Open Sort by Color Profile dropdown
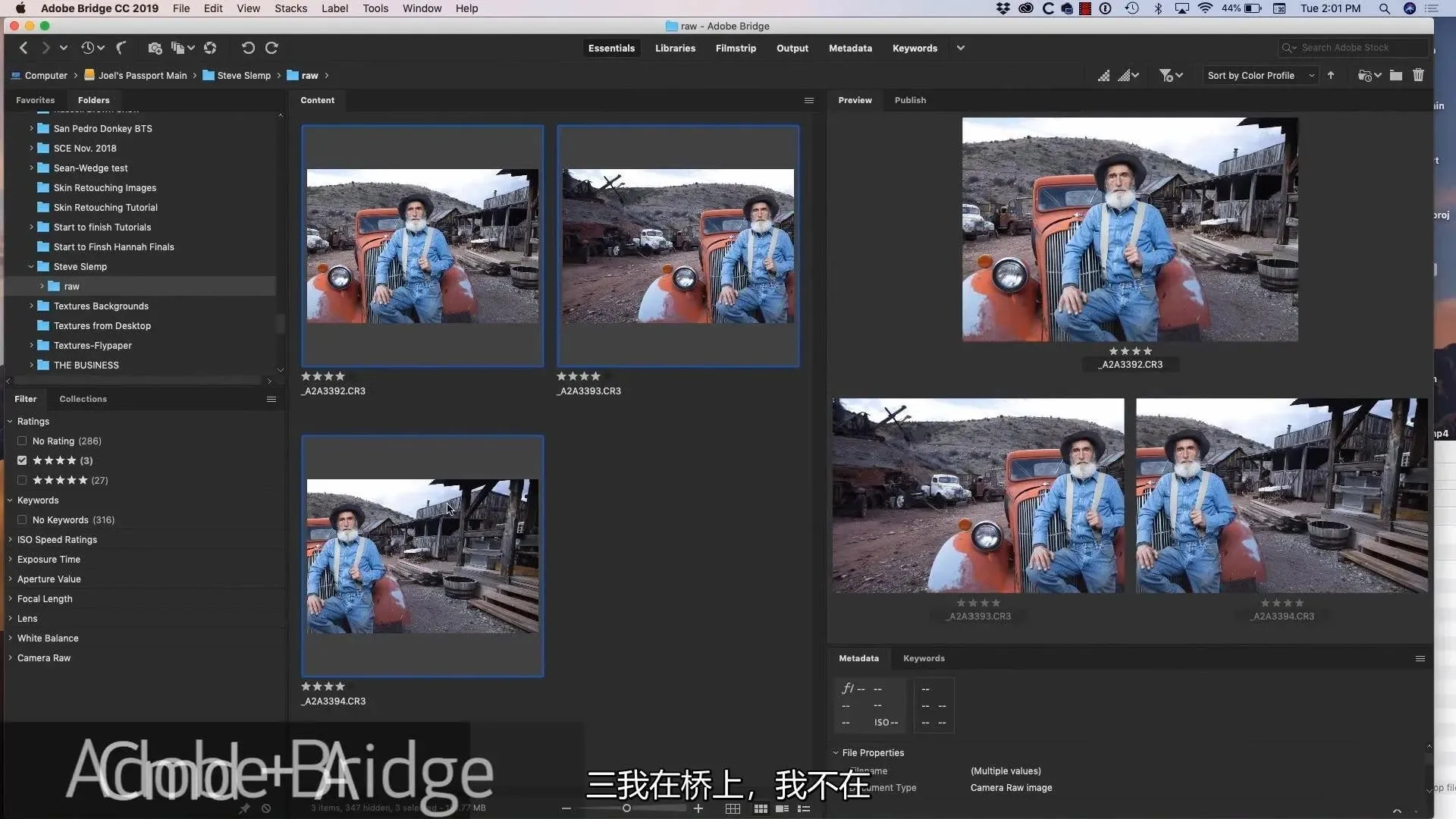This screenshot has height=819, width=1456. [1260, 75]
